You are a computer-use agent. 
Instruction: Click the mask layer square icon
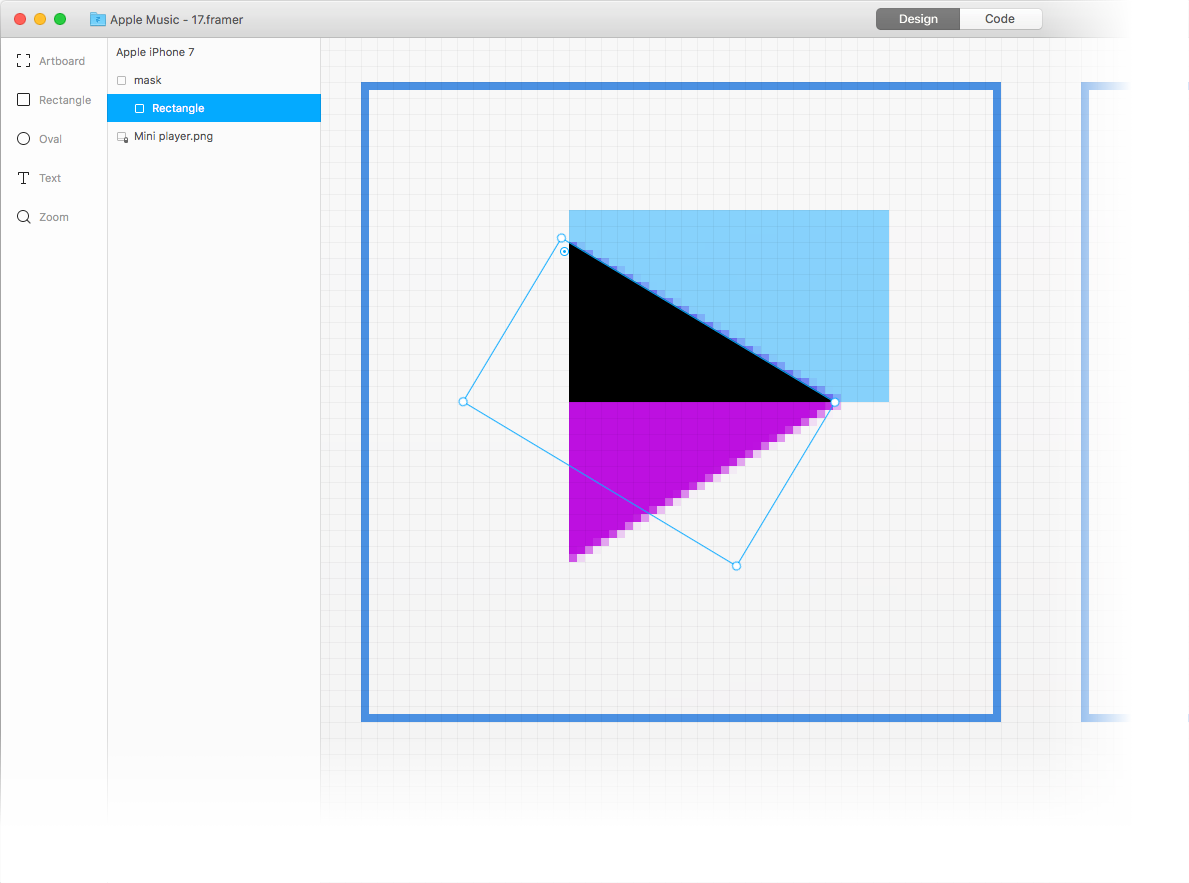point(121,80)
